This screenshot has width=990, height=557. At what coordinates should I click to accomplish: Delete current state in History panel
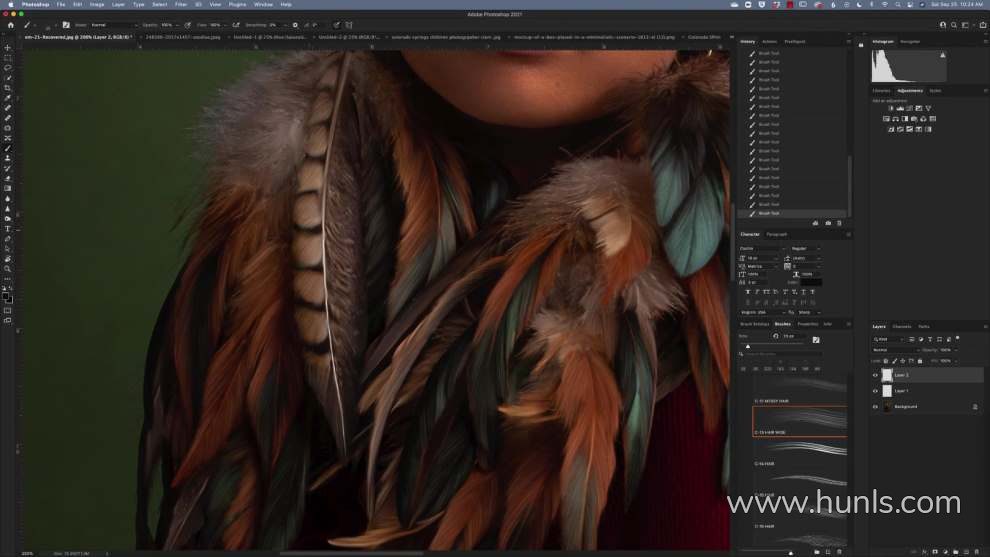click(839, 223)
